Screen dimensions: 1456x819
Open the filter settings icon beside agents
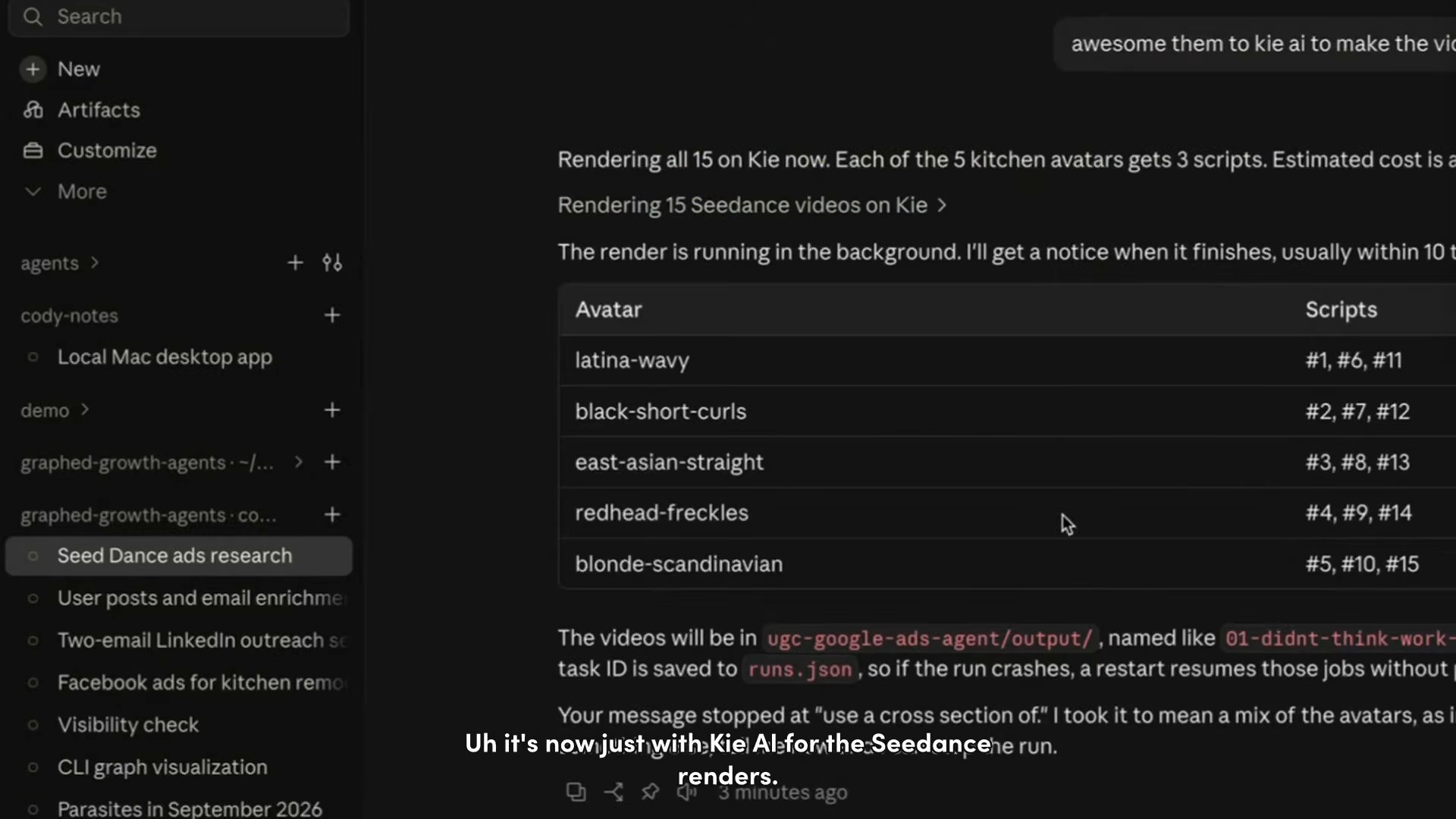click(x=332, y=262)
